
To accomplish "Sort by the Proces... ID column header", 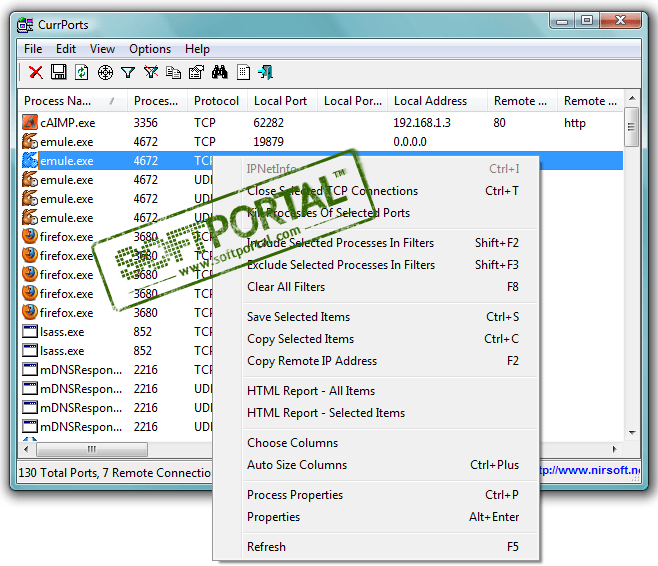I will [157, 101].
